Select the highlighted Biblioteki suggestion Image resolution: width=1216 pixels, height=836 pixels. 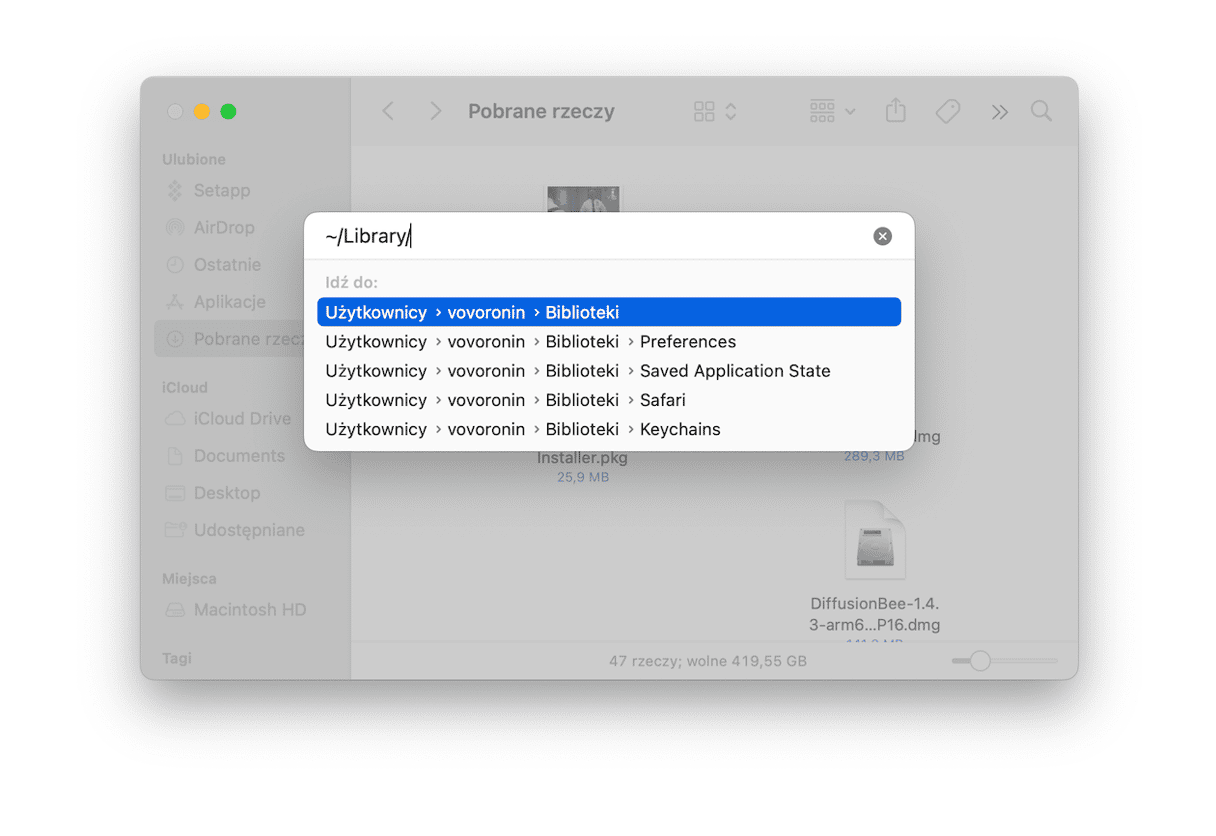coord(609,312)
